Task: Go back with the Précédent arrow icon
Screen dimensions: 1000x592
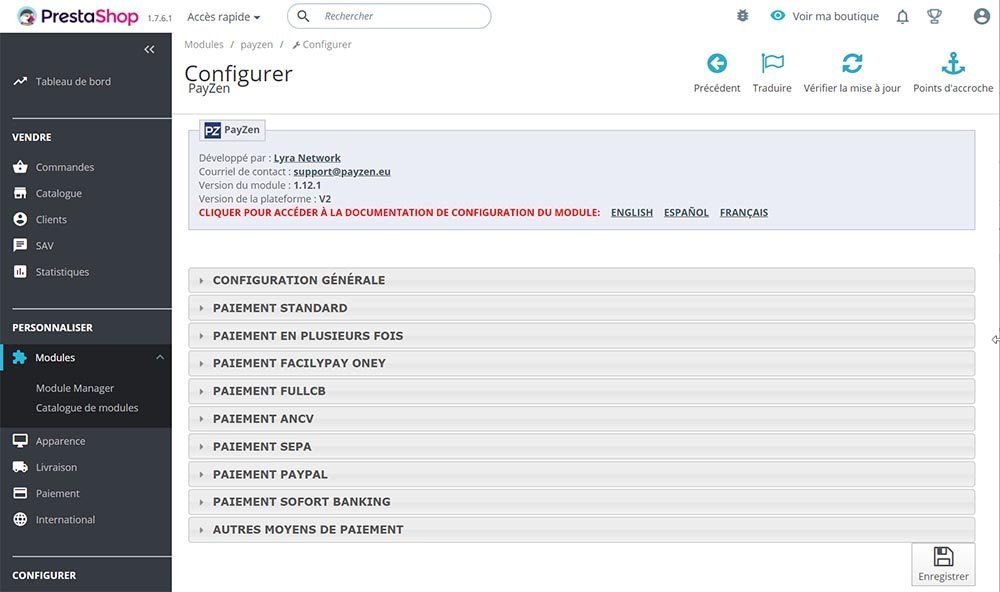Action: [x=717, y=63]
